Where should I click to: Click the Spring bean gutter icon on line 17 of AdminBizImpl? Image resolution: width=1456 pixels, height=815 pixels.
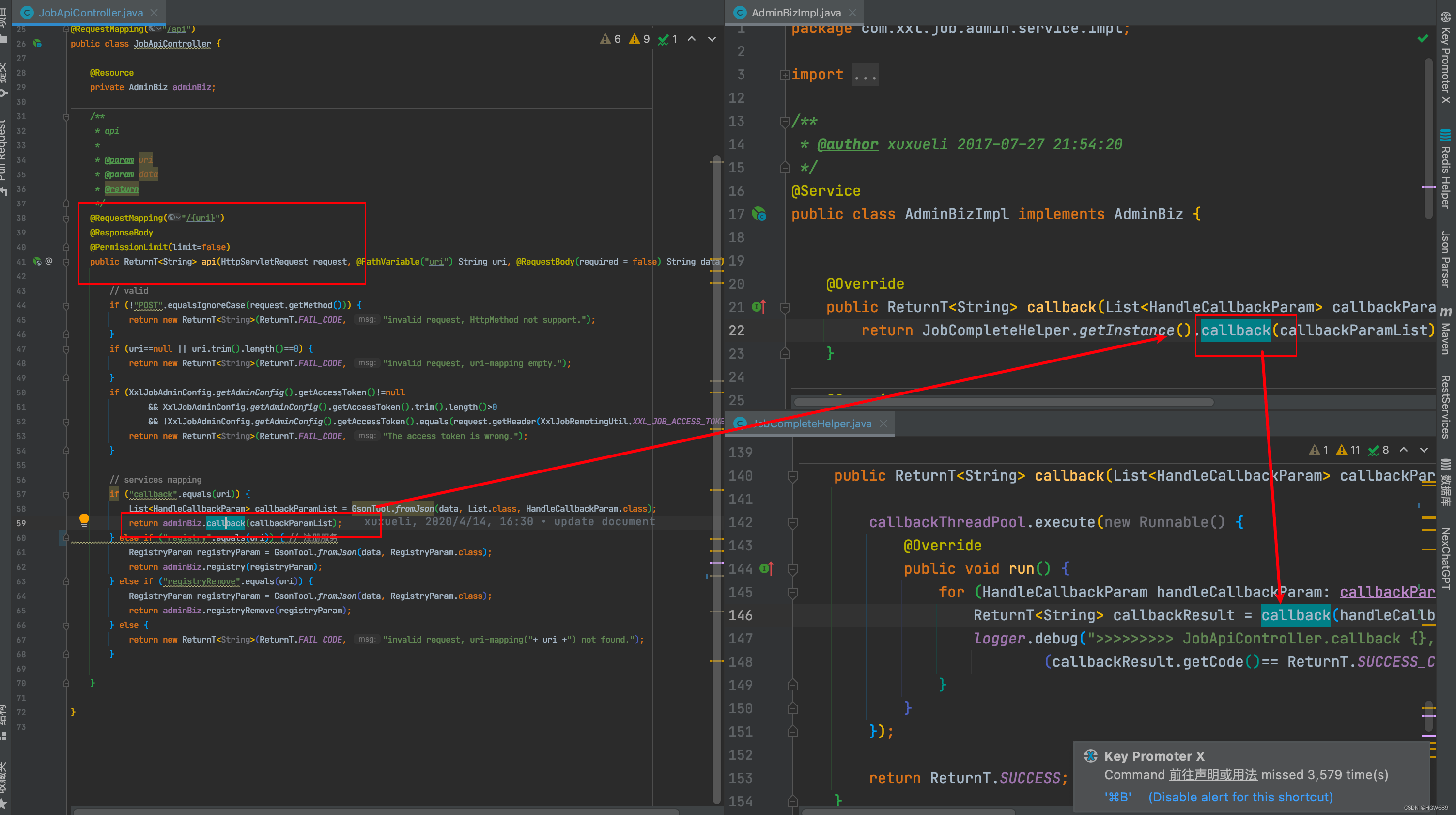pos(759,214)
